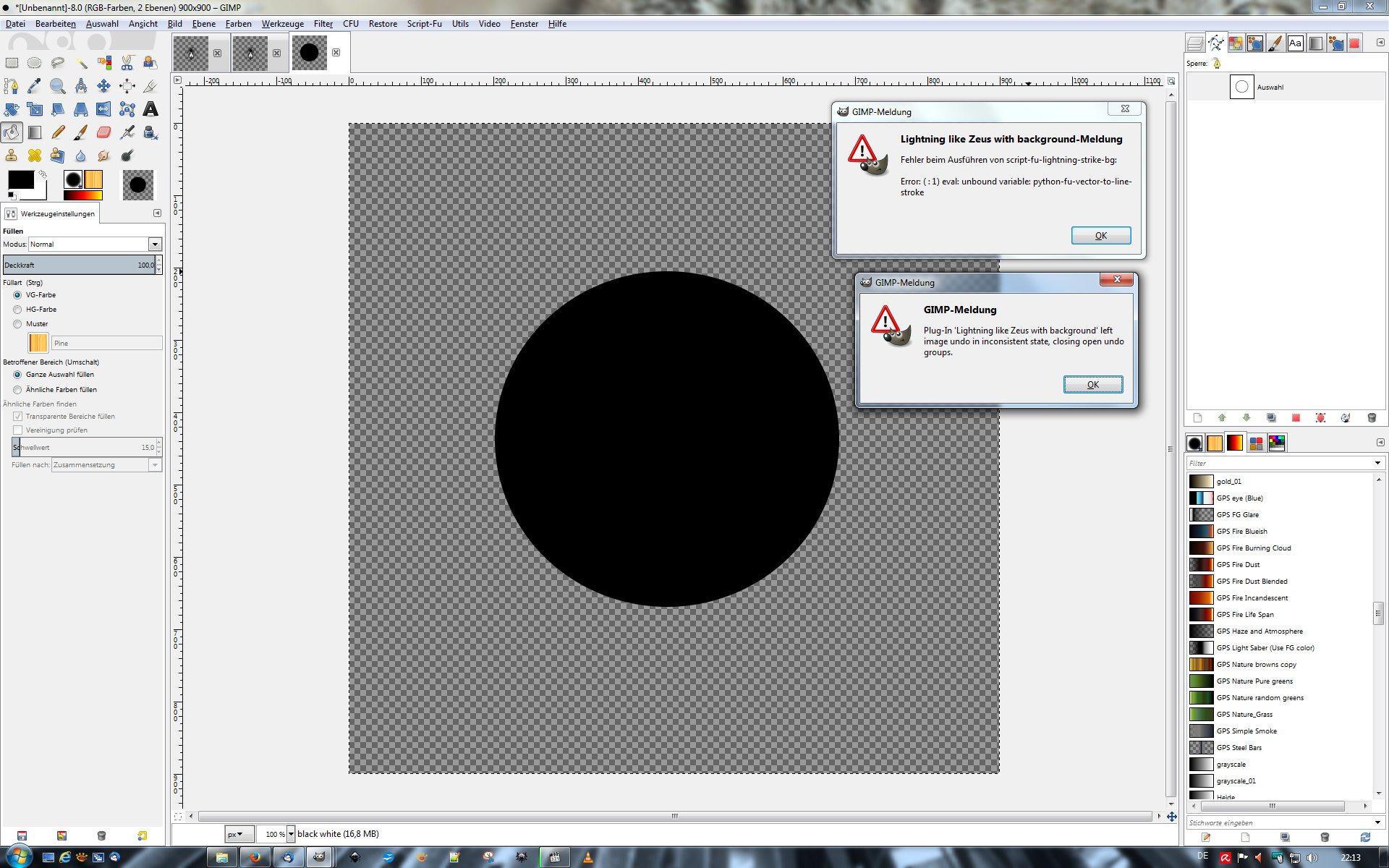Select Muster fill type radio button

point(17,324)
